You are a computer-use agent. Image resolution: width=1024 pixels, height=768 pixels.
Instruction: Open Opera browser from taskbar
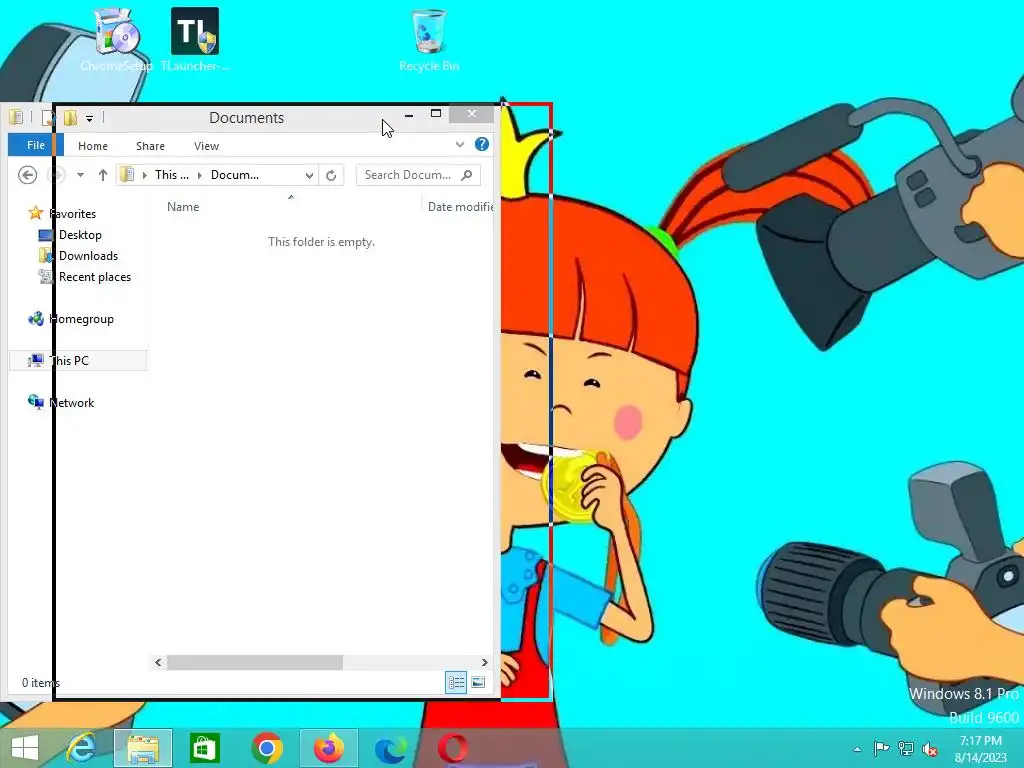453,748
